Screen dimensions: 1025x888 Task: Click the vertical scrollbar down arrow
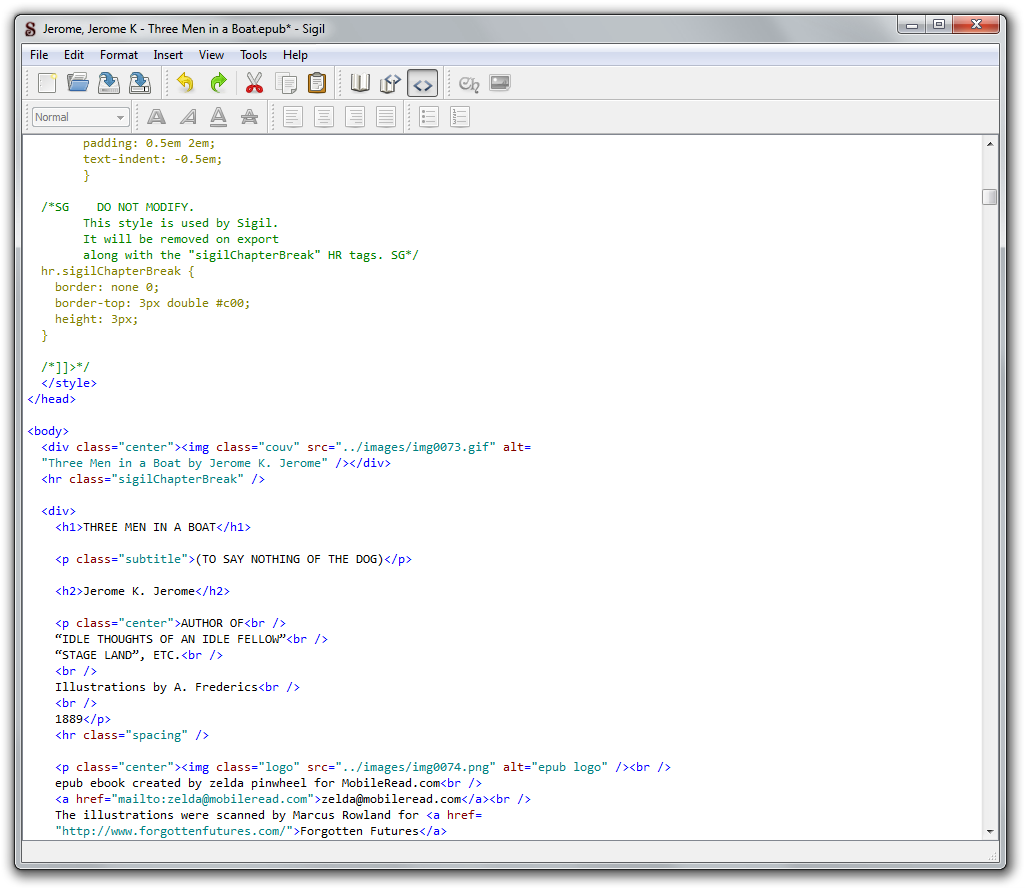point(990,831)
